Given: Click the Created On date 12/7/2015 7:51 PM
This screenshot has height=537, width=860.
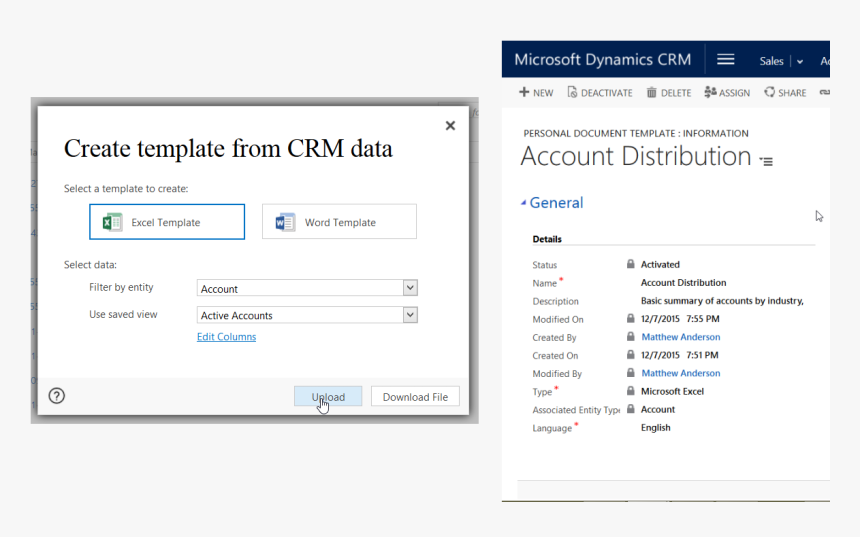Looking at the screenshot, I should point(680,355).
